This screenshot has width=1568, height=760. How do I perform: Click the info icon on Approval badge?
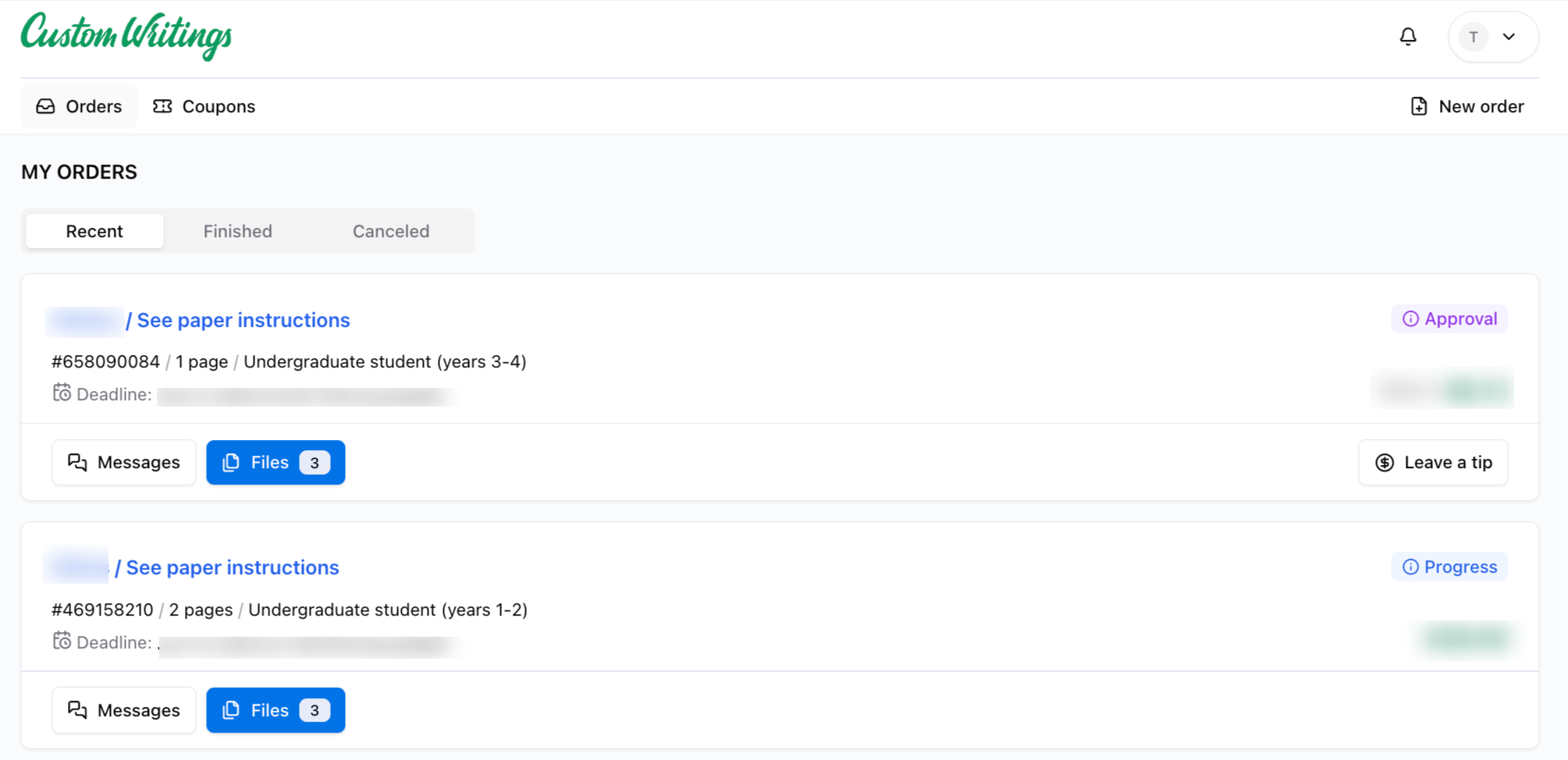tap(1410, 319)
